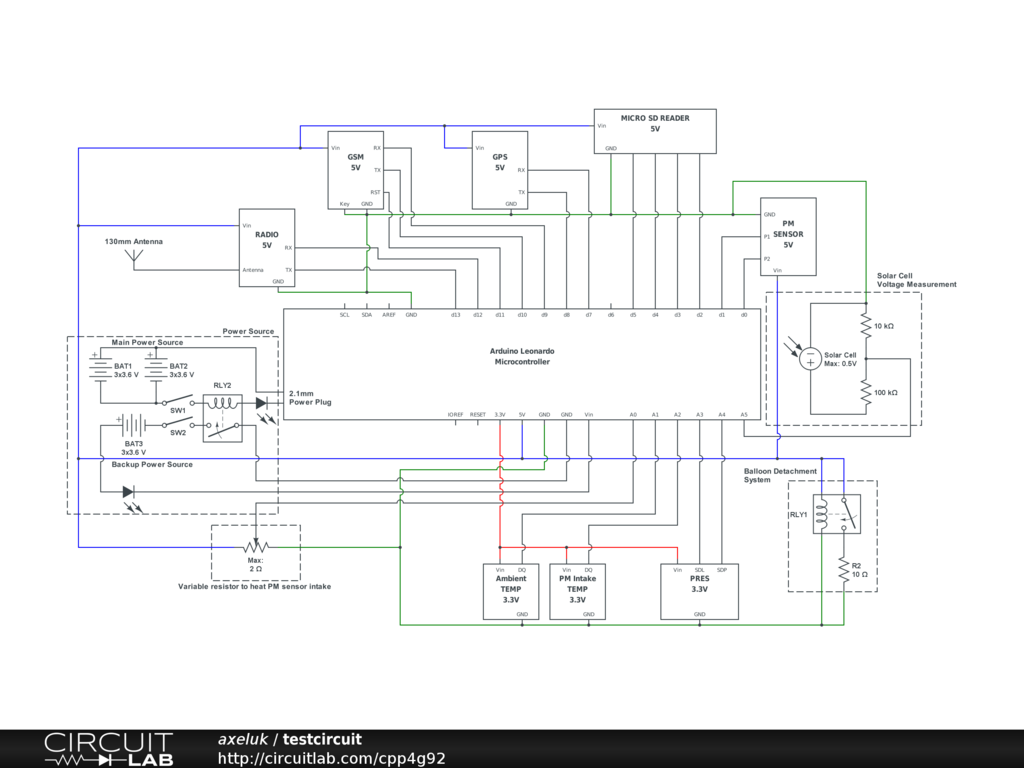The width and height of the screenshot is (1024, 768).
Task: Select the BAT1 battery symbol
Action: pyautogui.click(x=100, y=368)
